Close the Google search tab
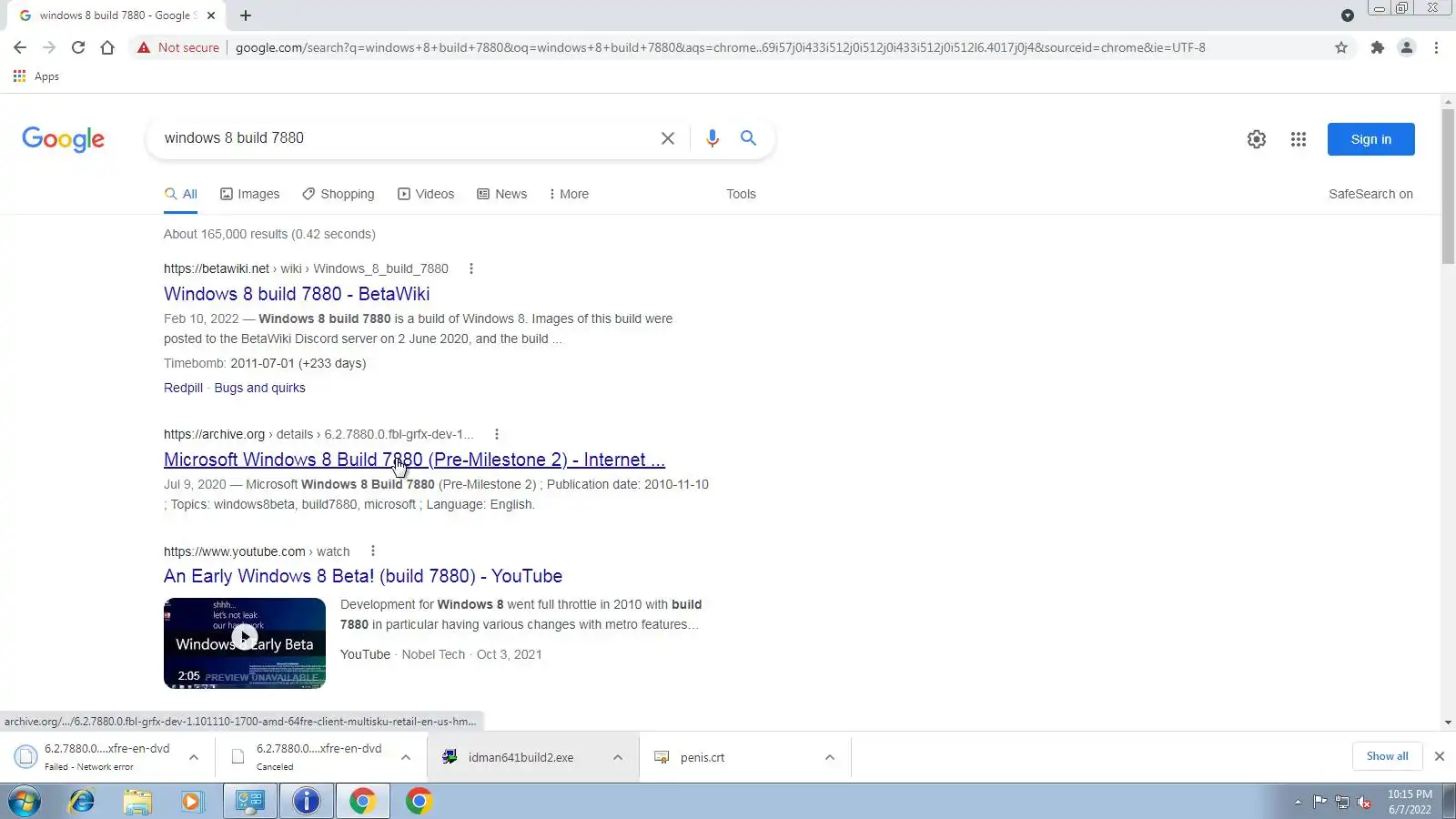 (x=211, y=15)
